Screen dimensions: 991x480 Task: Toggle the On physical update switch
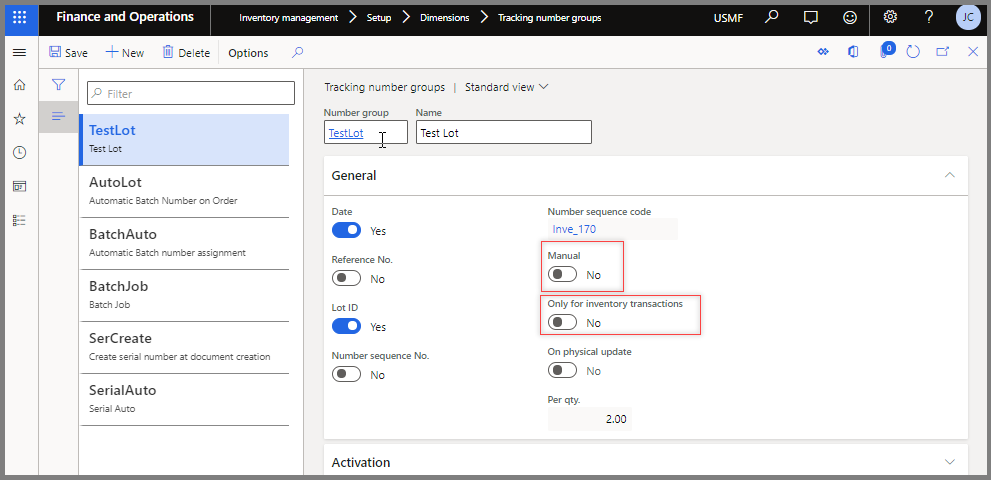(x=562, y=371)
